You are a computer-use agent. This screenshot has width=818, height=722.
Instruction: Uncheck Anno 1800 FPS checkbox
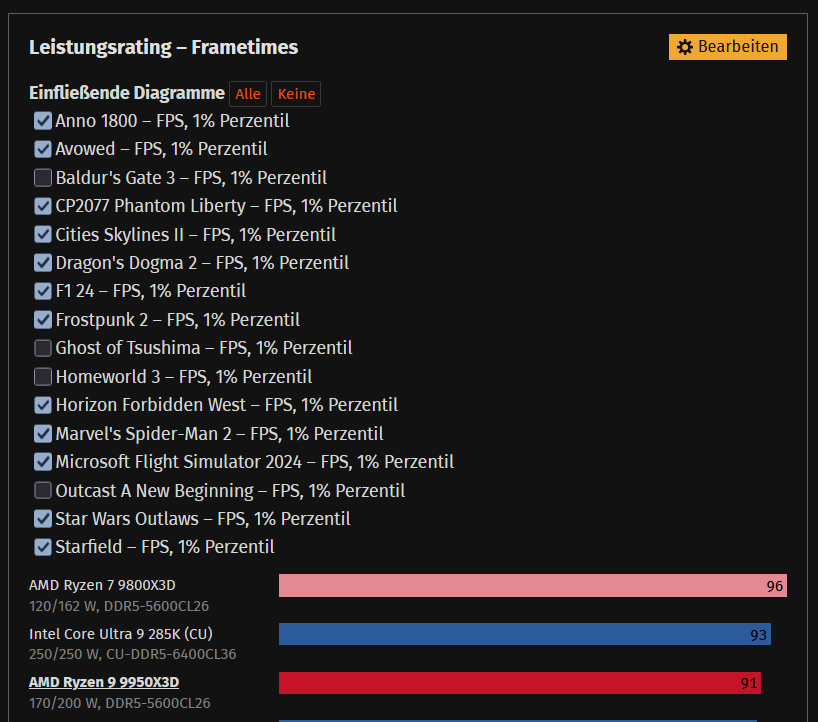tap(43, 121)
